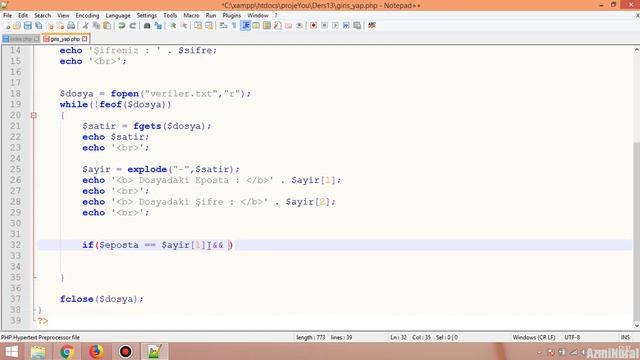Open the Plugins menu
640x360 pixels.
click(x=231, y=16)
